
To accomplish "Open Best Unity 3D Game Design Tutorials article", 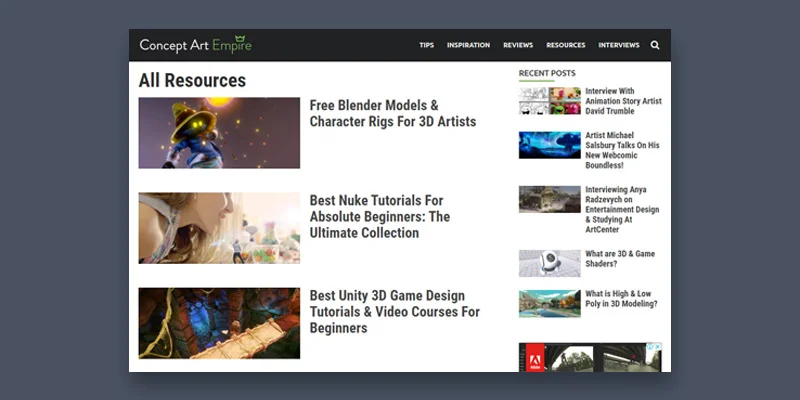I will click(x=394, y=311).
